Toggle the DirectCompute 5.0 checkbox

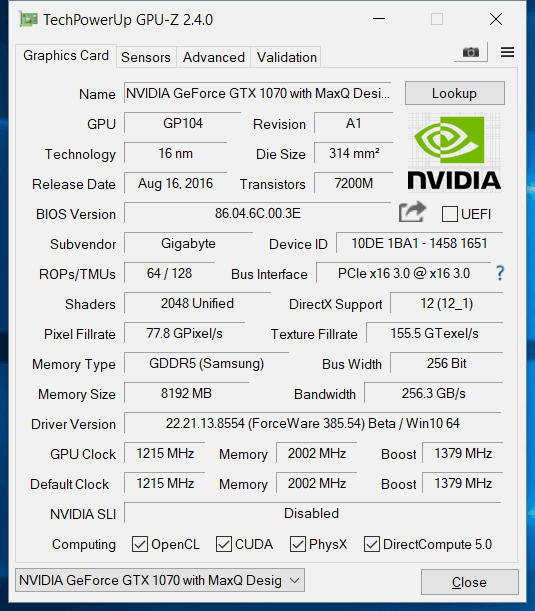click(x=372, y=544)
